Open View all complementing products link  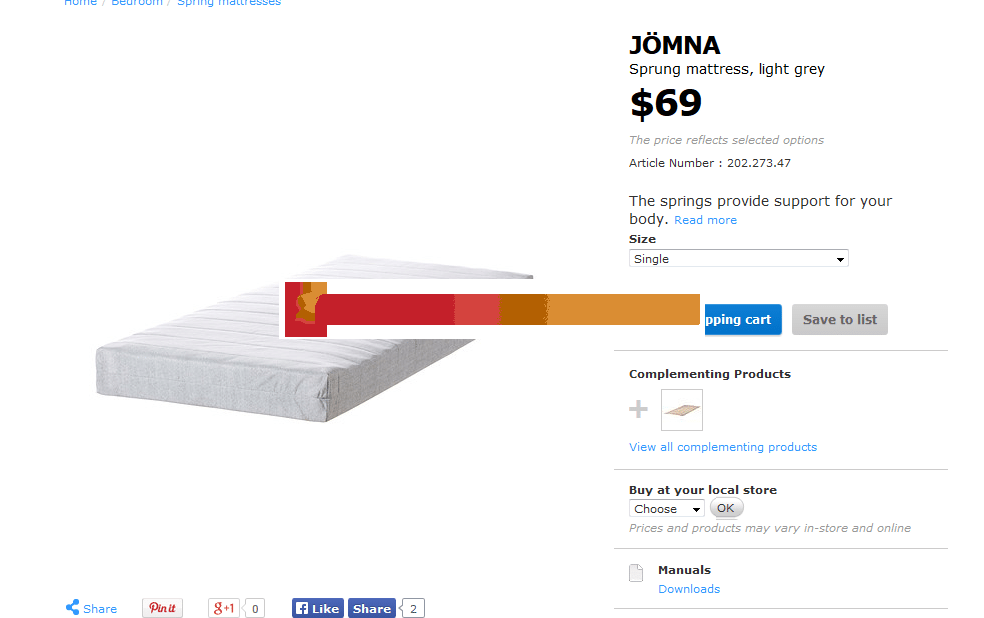coord(722,447)
